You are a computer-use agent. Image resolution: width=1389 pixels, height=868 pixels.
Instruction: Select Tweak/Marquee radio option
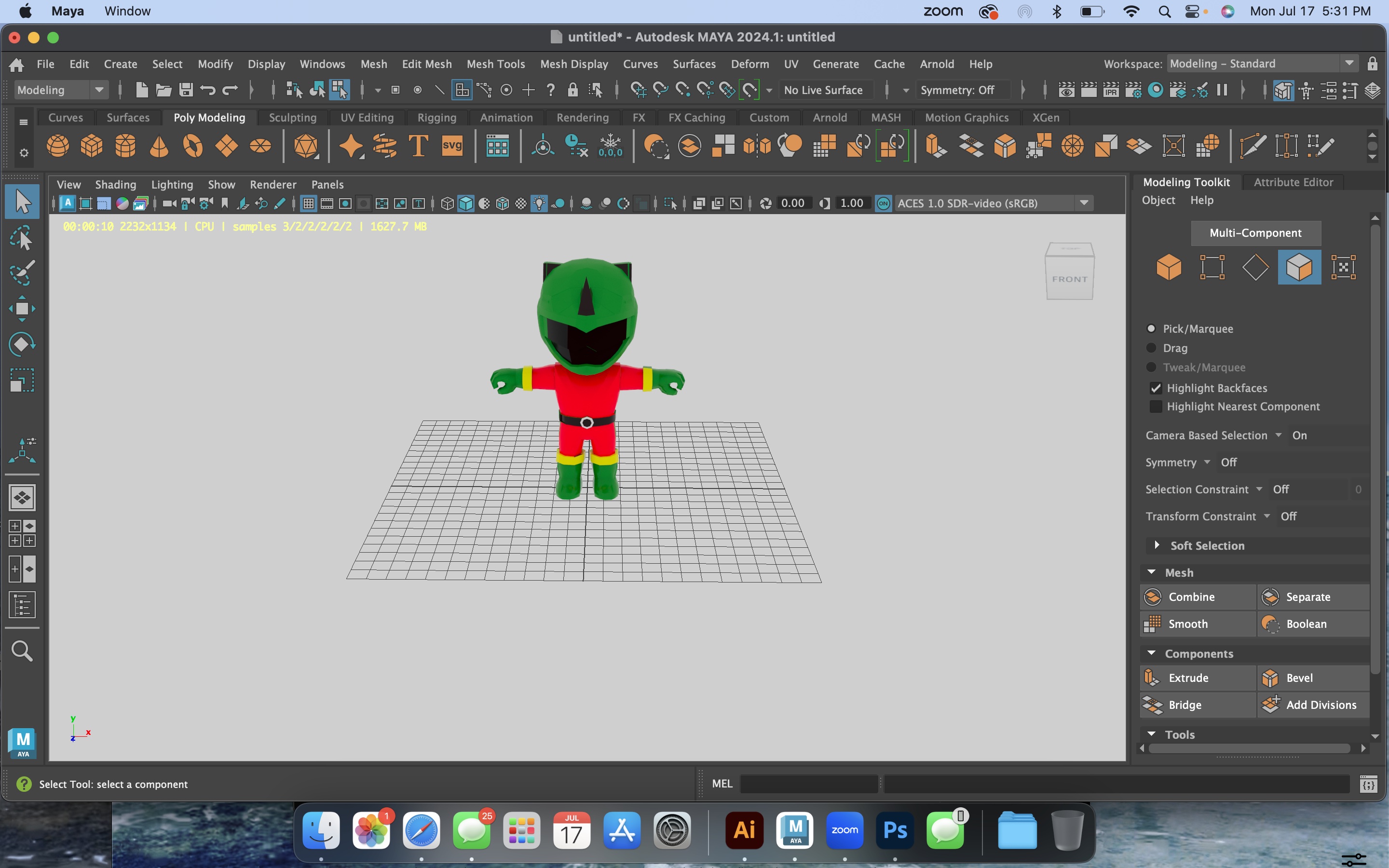click(x=1151, y=367)
